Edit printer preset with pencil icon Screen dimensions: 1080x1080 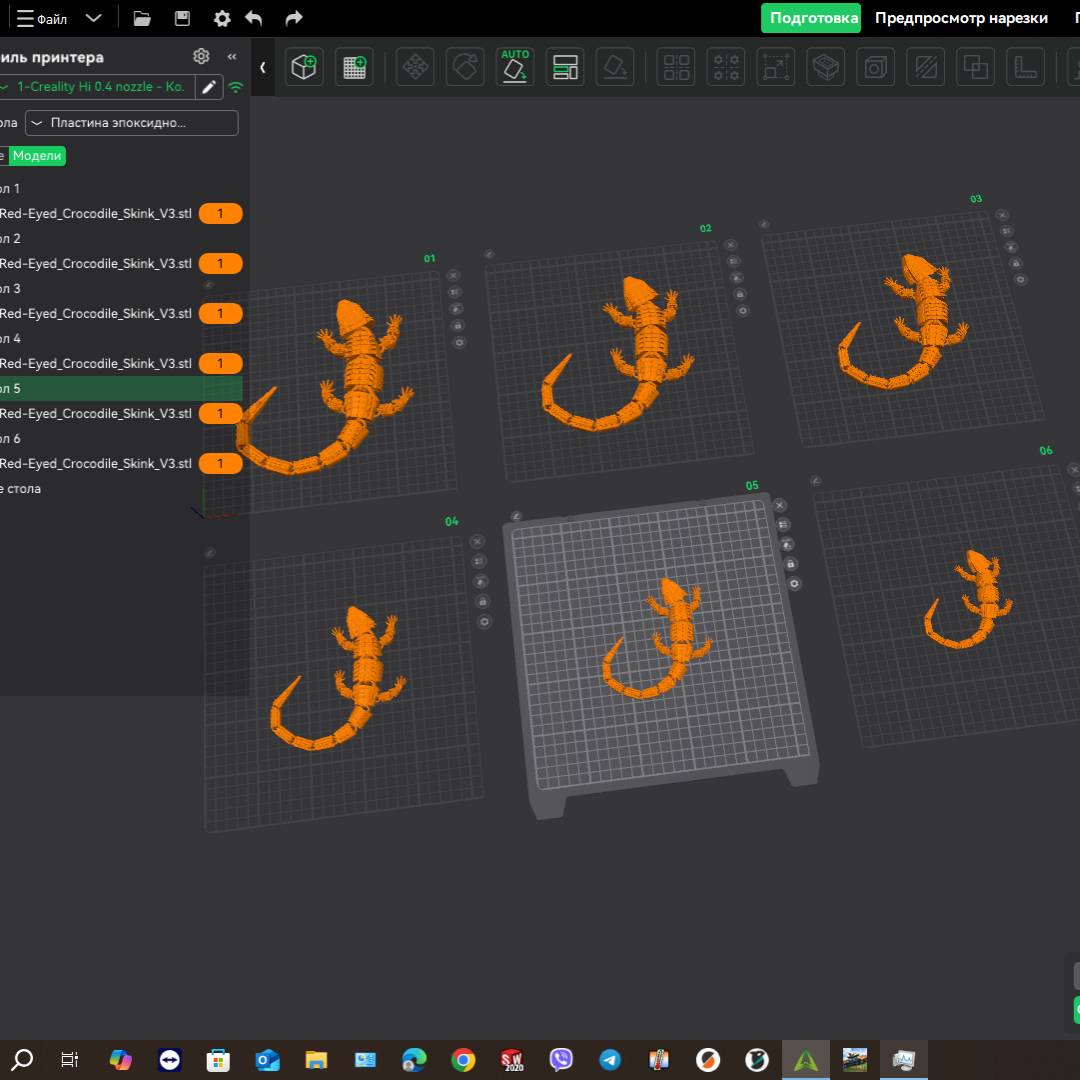pyautogui.click(x=209, y=87)
